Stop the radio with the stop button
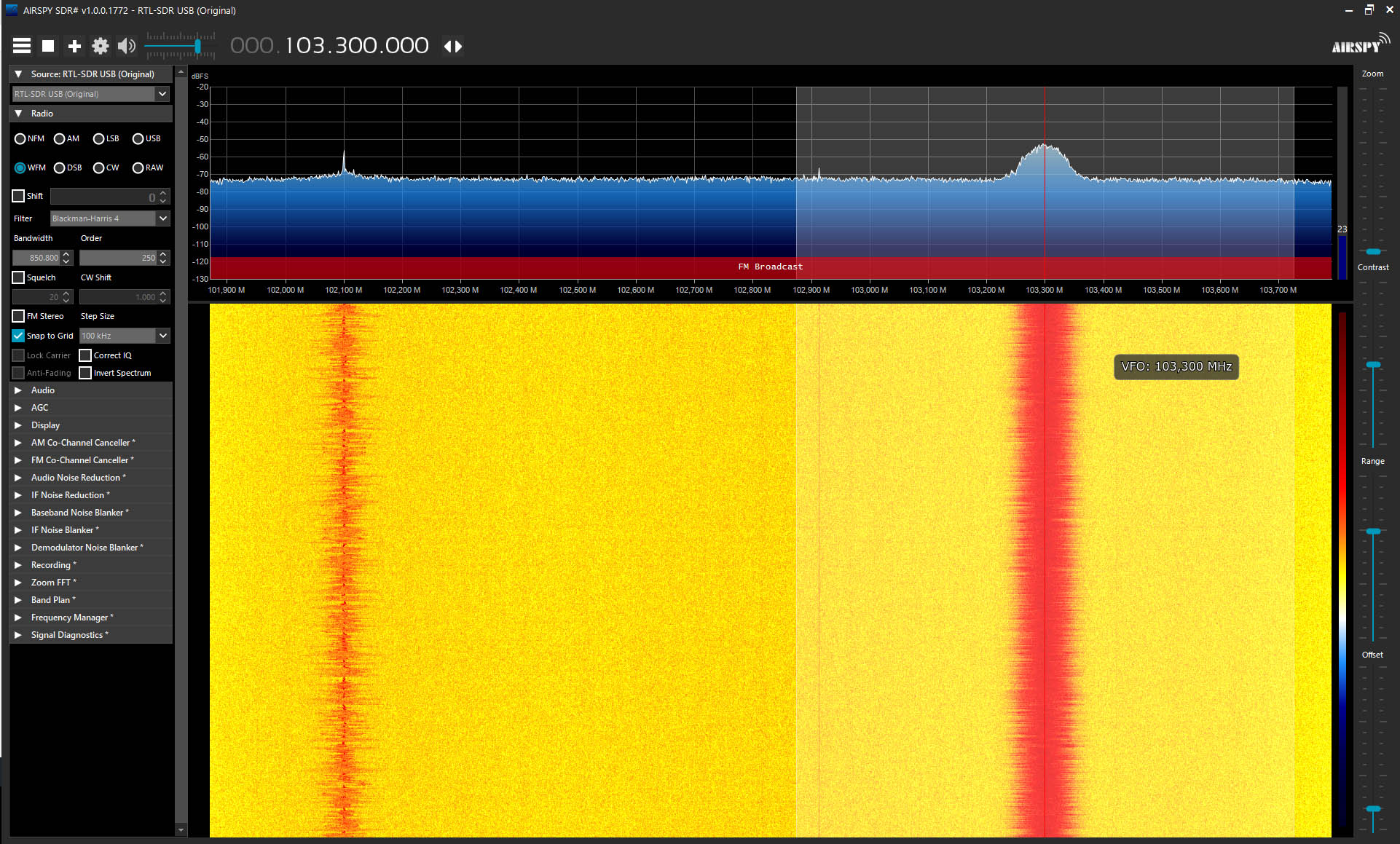The height and width of the screenshot is (844, 1400). (x=48, y=46)
